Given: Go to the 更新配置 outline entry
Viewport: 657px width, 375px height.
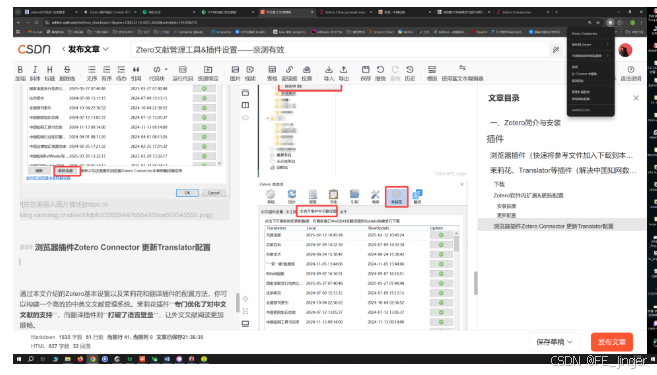Looking at the screenshot, I should pos(506,215).
